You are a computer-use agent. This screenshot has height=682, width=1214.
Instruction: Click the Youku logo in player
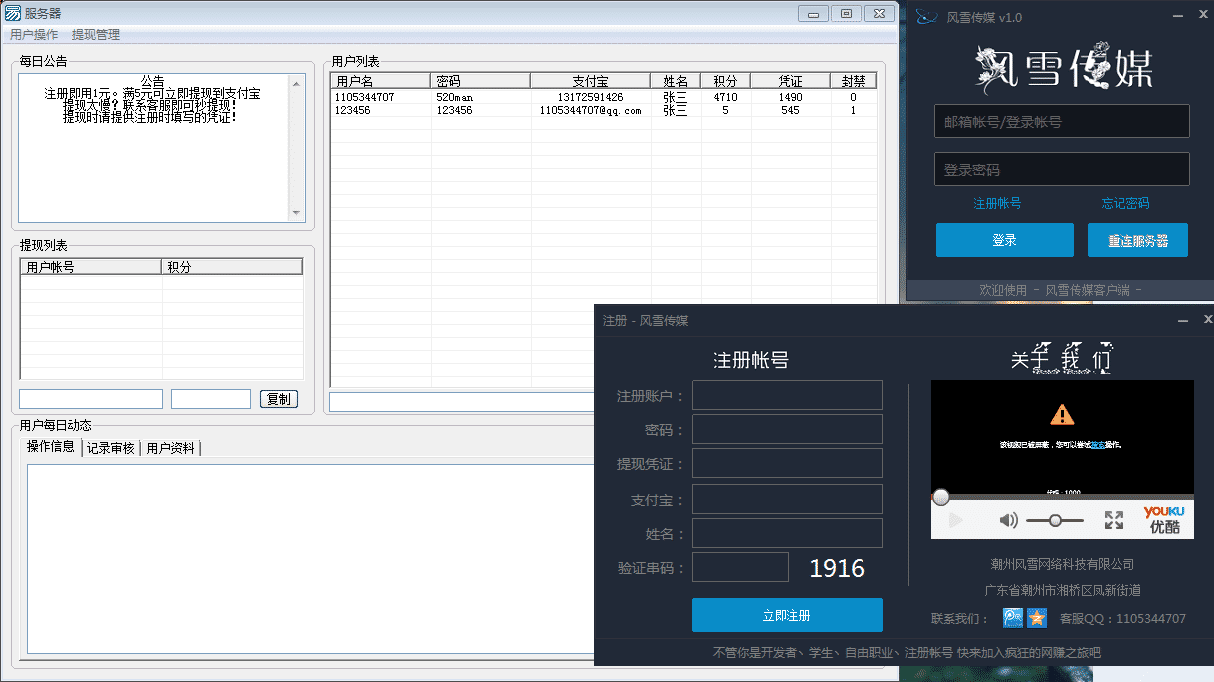[1164, 519]
